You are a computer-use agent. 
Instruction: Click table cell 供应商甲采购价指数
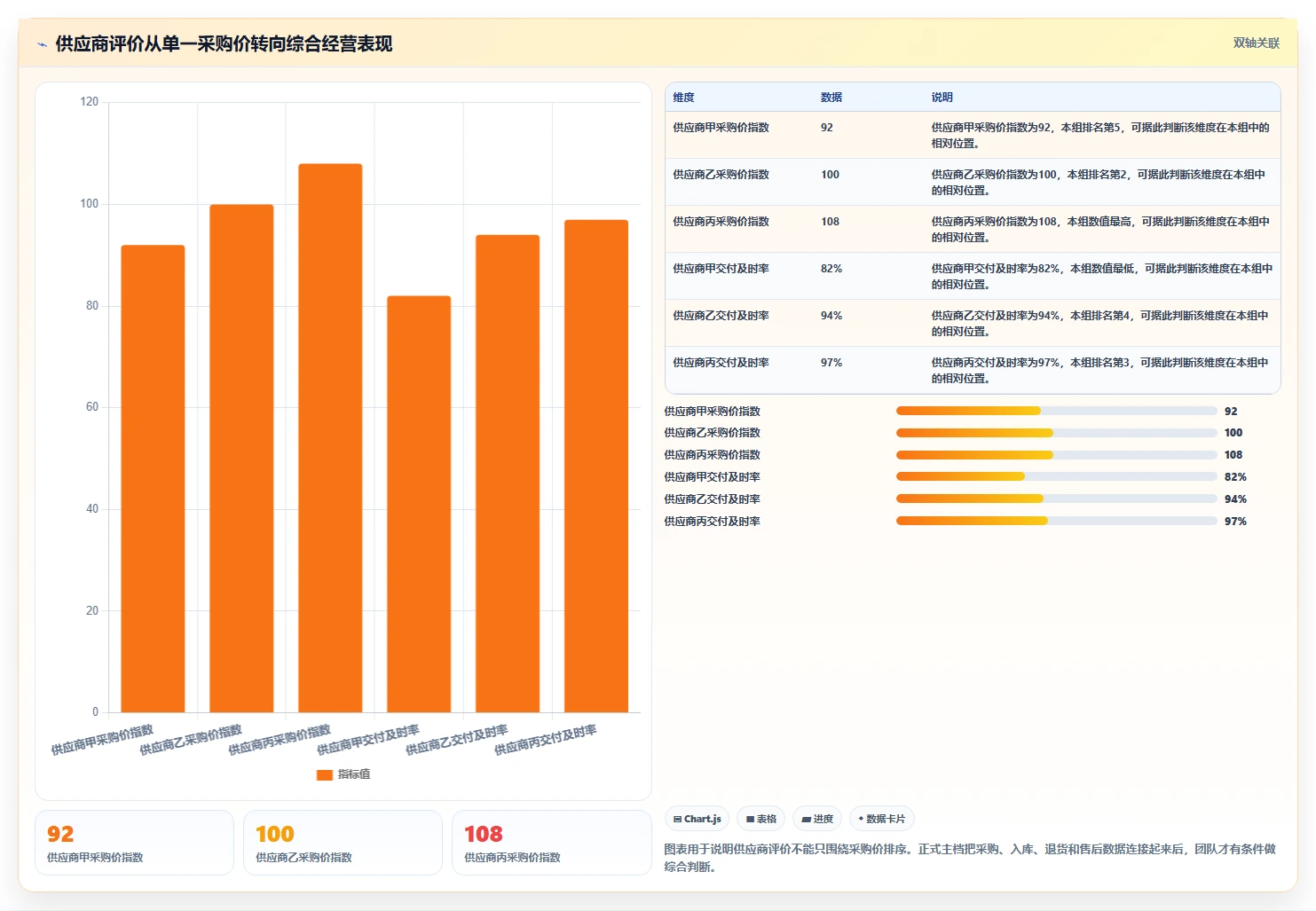[x=721, y=128]
